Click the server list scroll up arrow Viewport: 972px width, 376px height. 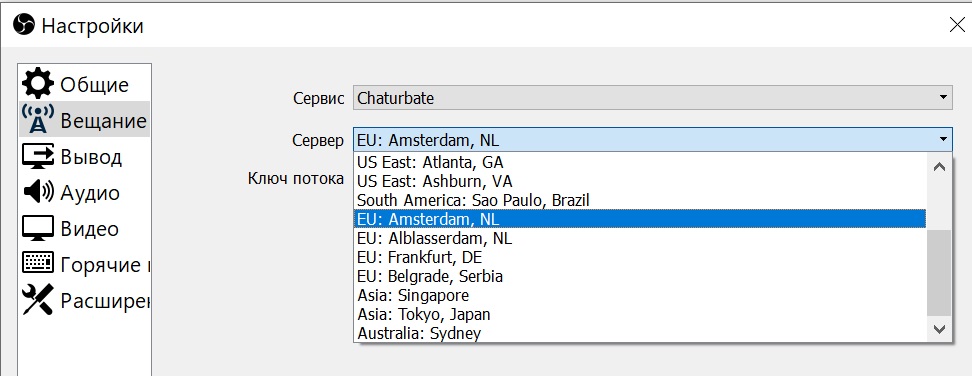(939, 167)
